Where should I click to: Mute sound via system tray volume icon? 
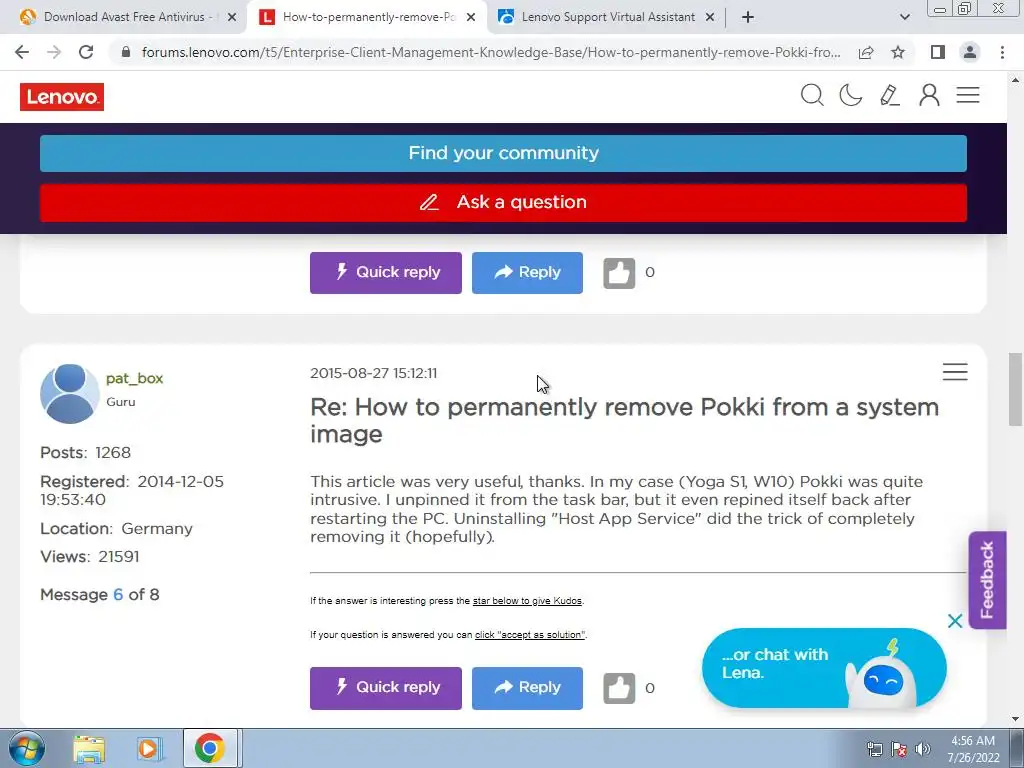(922, 749)
